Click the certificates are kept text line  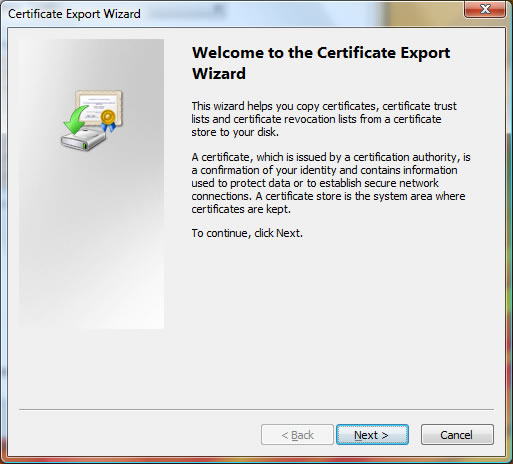pyautogui.click(x=241, y=209)
